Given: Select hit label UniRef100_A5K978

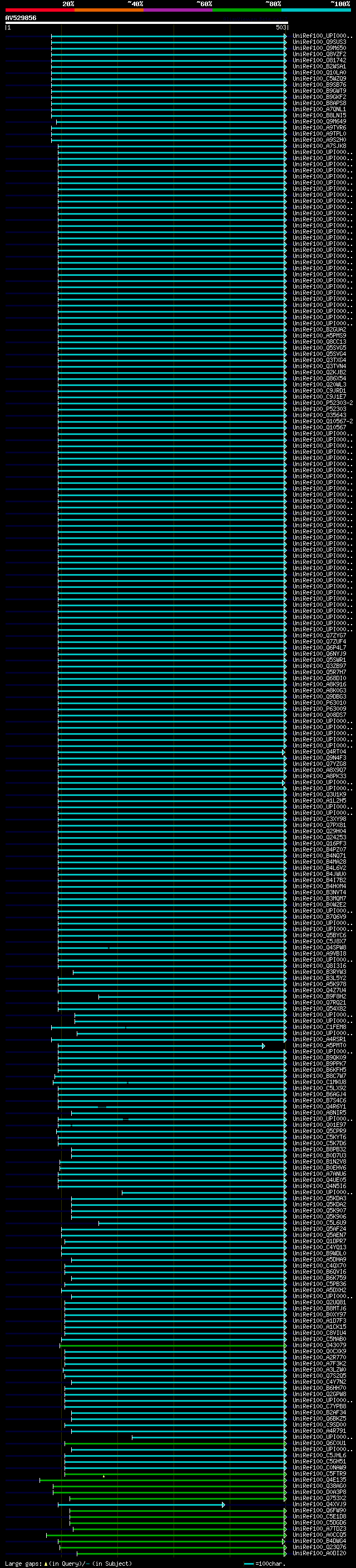Looking at the screenshot, I should [x=319, y=983].
